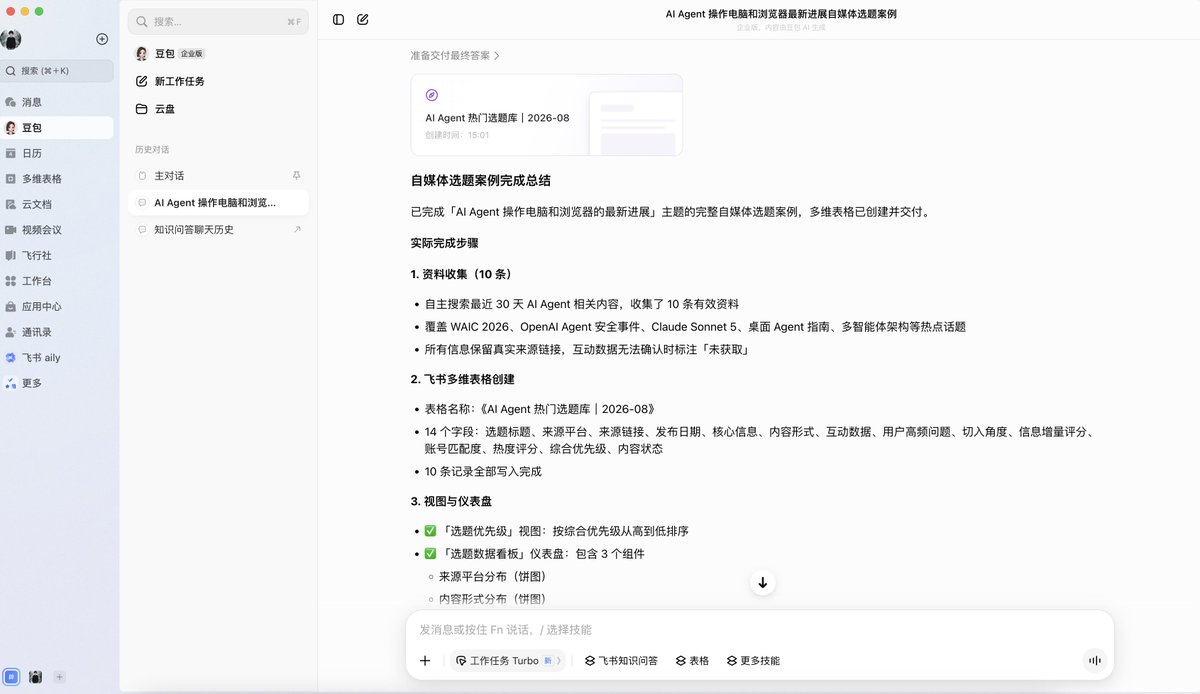Open 知识问答聊天历史 conversation
Screen dimensions: 1200x694
pyautogui.click(x=218, y=229)
